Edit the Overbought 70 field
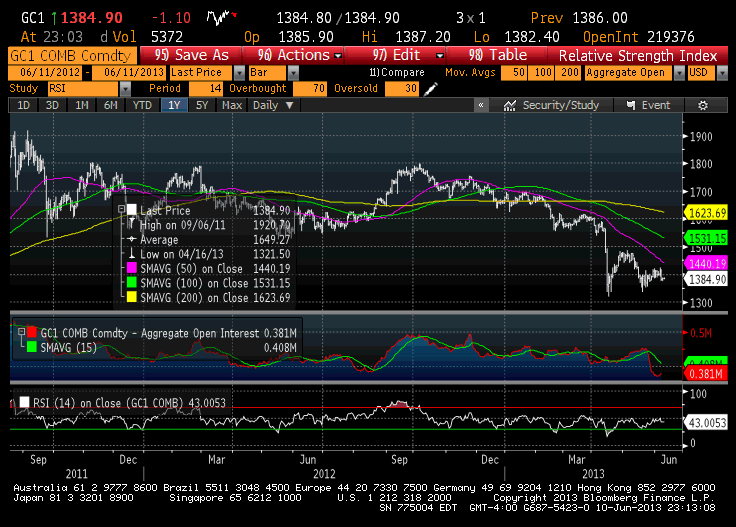Viewport: 736px width, 527px height. coord(309,89)
